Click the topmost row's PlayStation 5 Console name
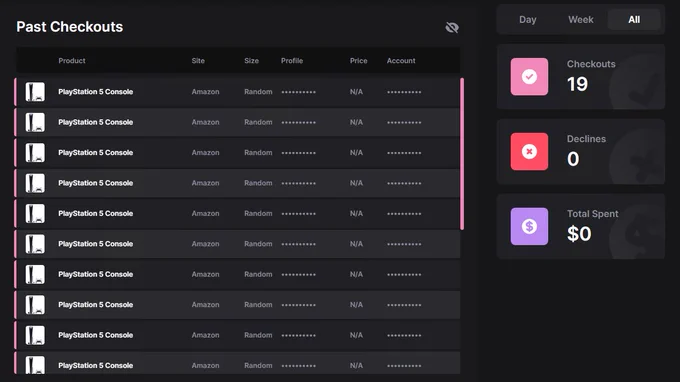 95,92
